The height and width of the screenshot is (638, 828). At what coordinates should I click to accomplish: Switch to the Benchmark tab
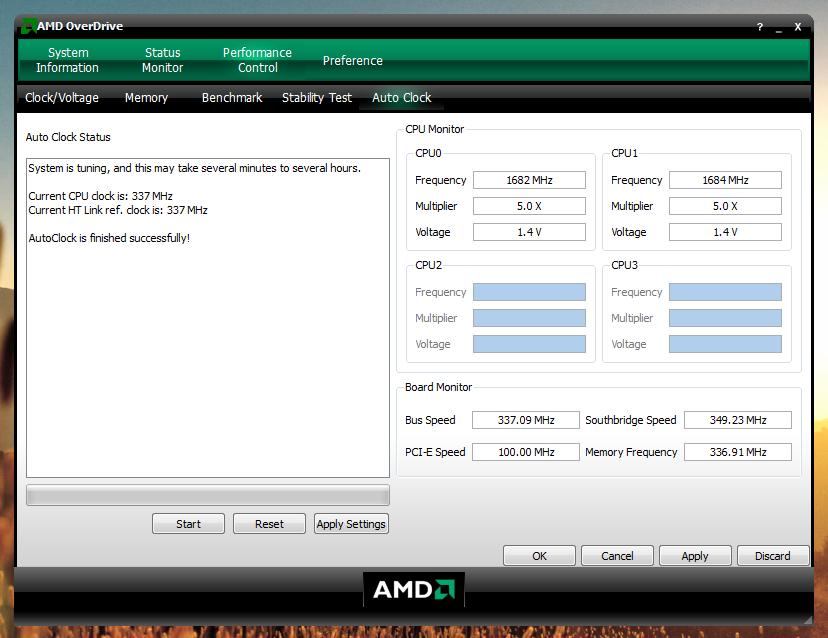tap(232, 98)
